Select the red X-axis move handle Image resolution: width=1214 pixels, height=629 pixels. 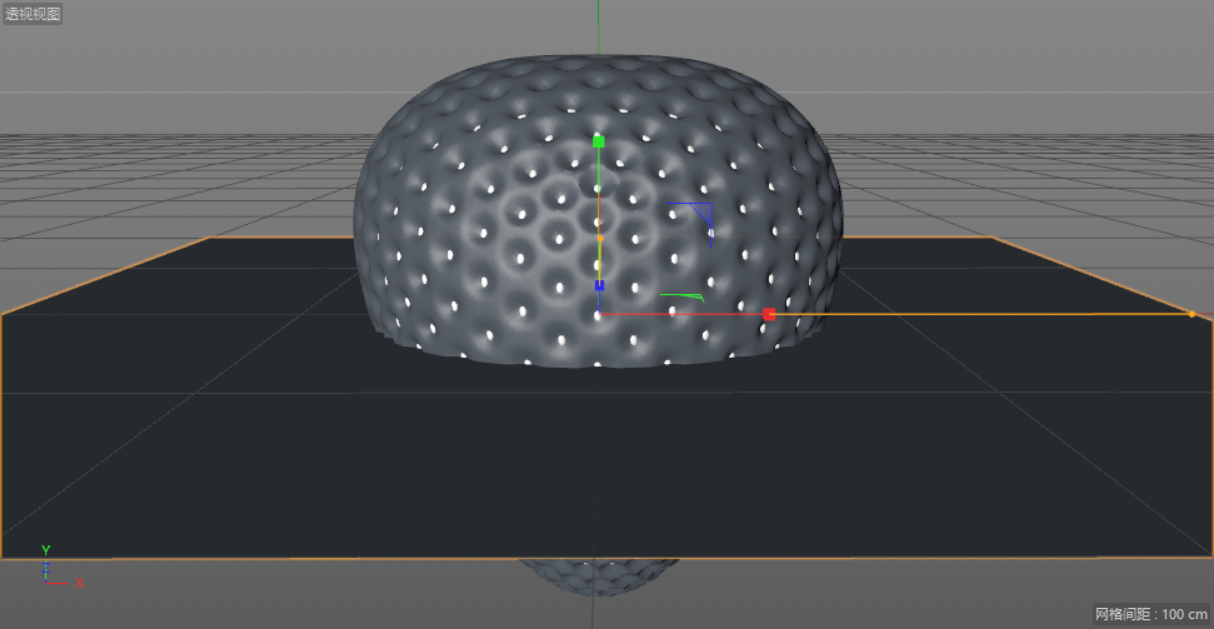coord(770,314)
